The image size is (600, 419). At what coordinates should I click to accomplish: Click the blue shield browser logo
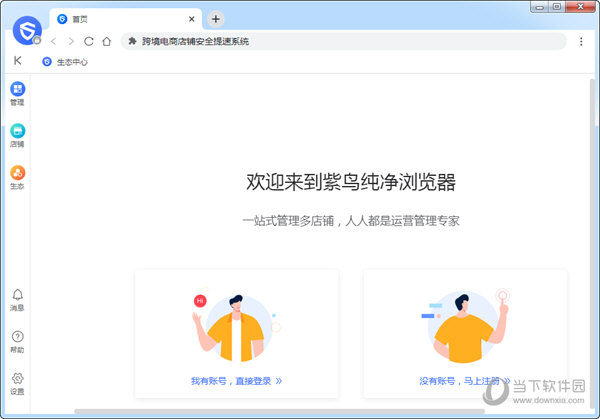click(x=27, y=30)
